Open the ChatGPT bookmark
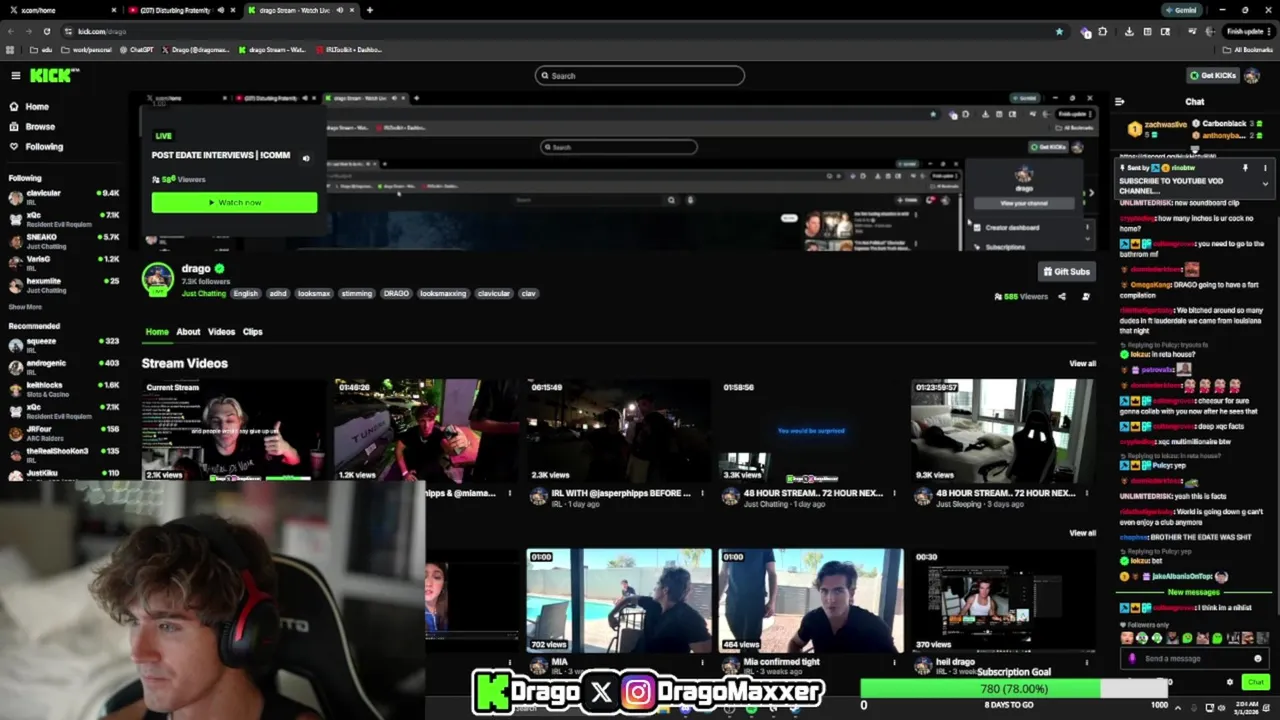 [136, 49]
